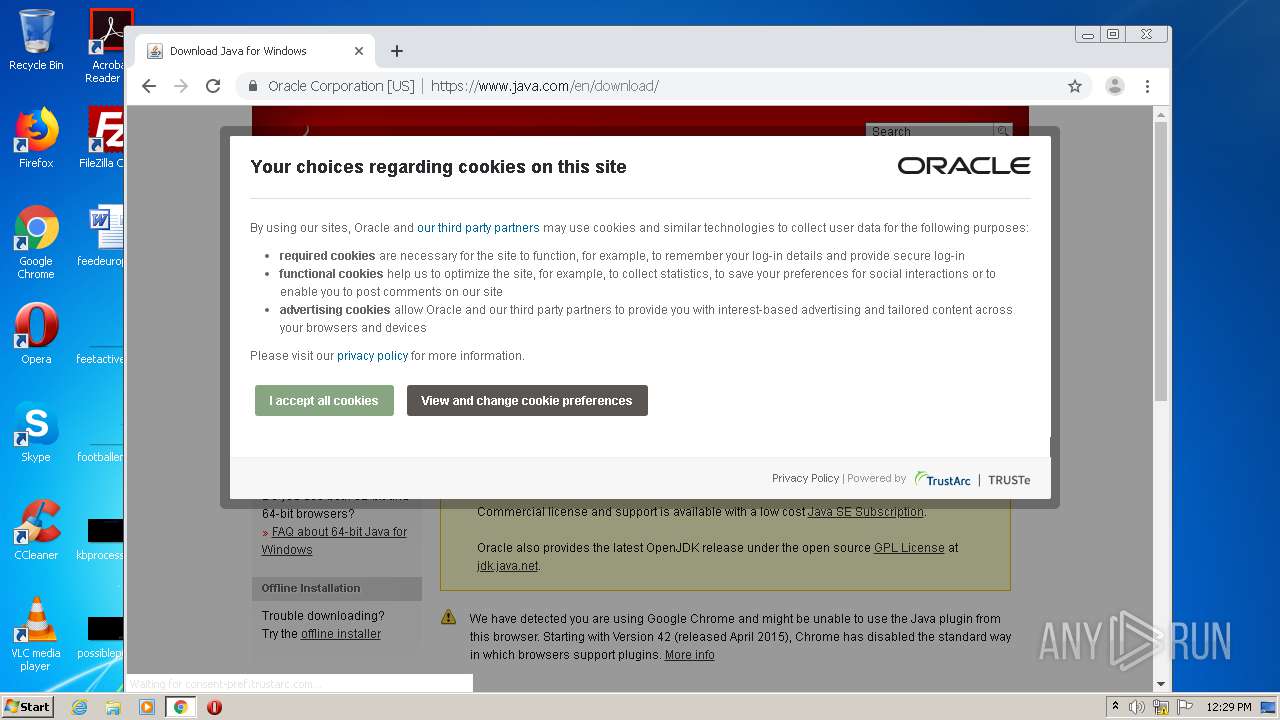Viewport: 1280px width, 720px height.
Task: Switch to Chrome taskbar button
Action: point(181,707)
